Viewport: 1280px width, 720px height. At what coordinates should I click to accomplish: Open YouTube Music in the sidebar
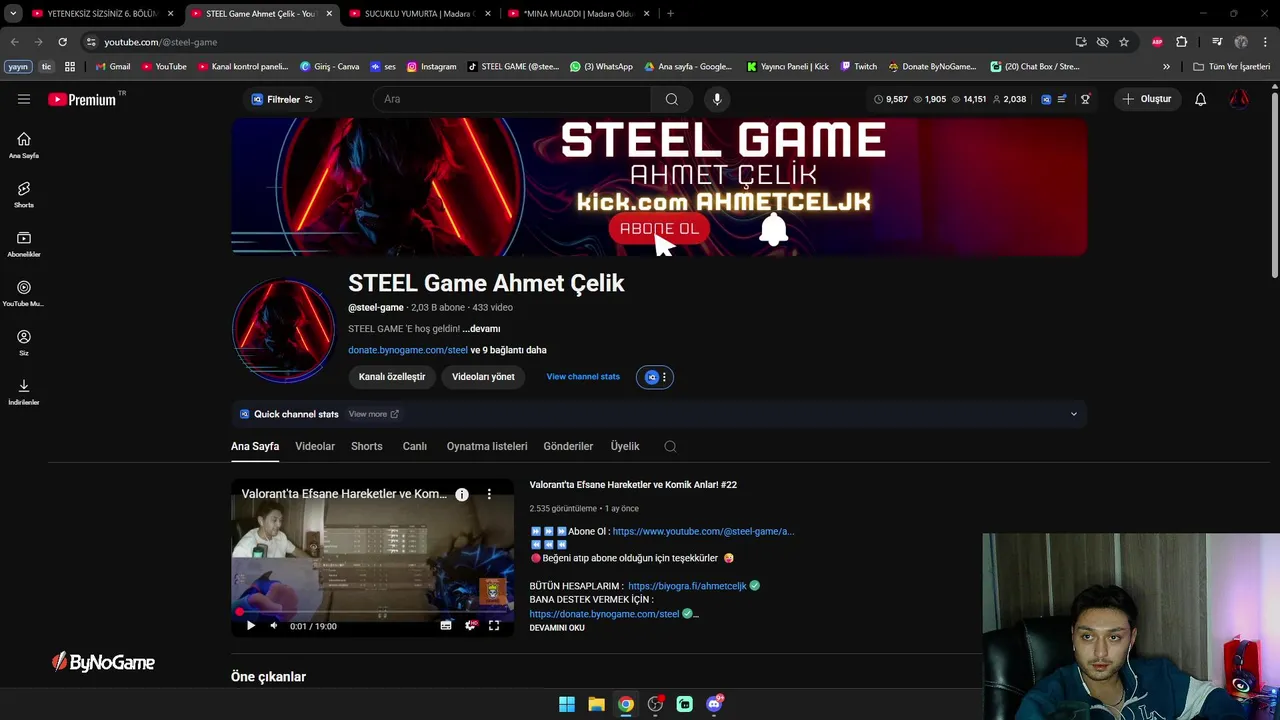tap(24, 293)
